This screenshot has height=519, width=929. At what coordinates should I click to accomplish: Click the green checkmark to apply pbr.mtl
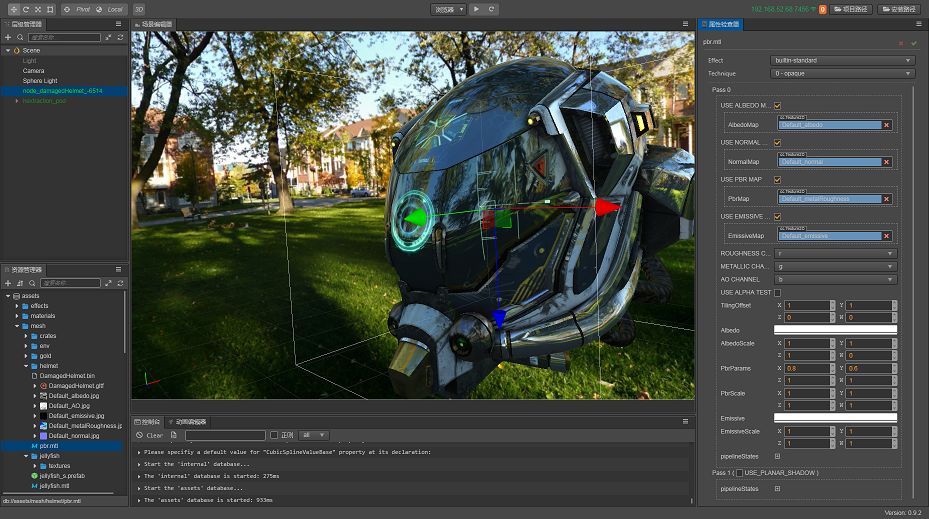coord(913,43)
